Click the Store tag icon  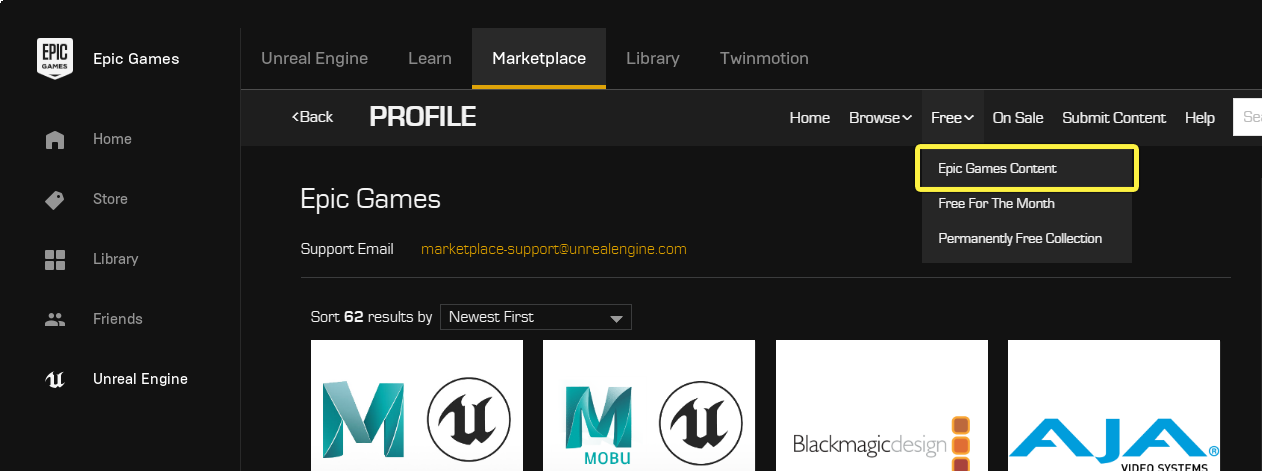(x=55, y=199)
